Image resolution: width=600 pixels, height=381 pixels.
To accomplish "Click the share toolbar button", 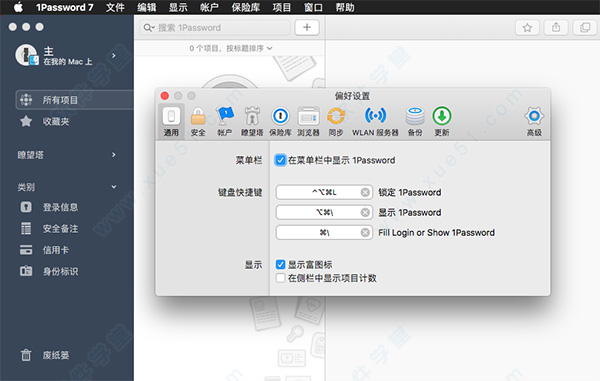I will 556,28.
